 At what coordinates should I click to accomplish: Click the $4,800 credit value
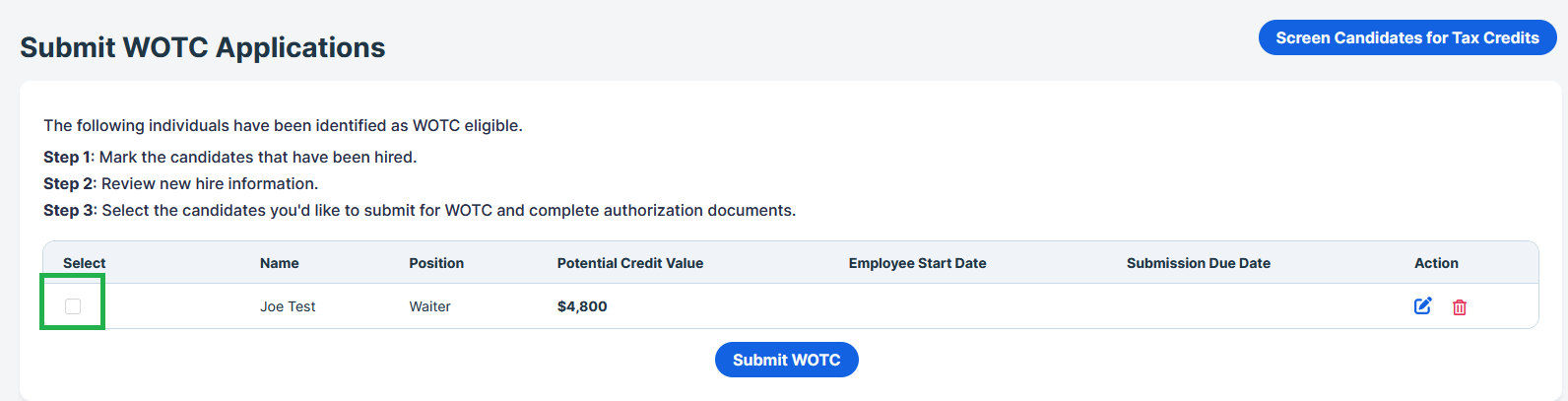(x=582, y=306)
